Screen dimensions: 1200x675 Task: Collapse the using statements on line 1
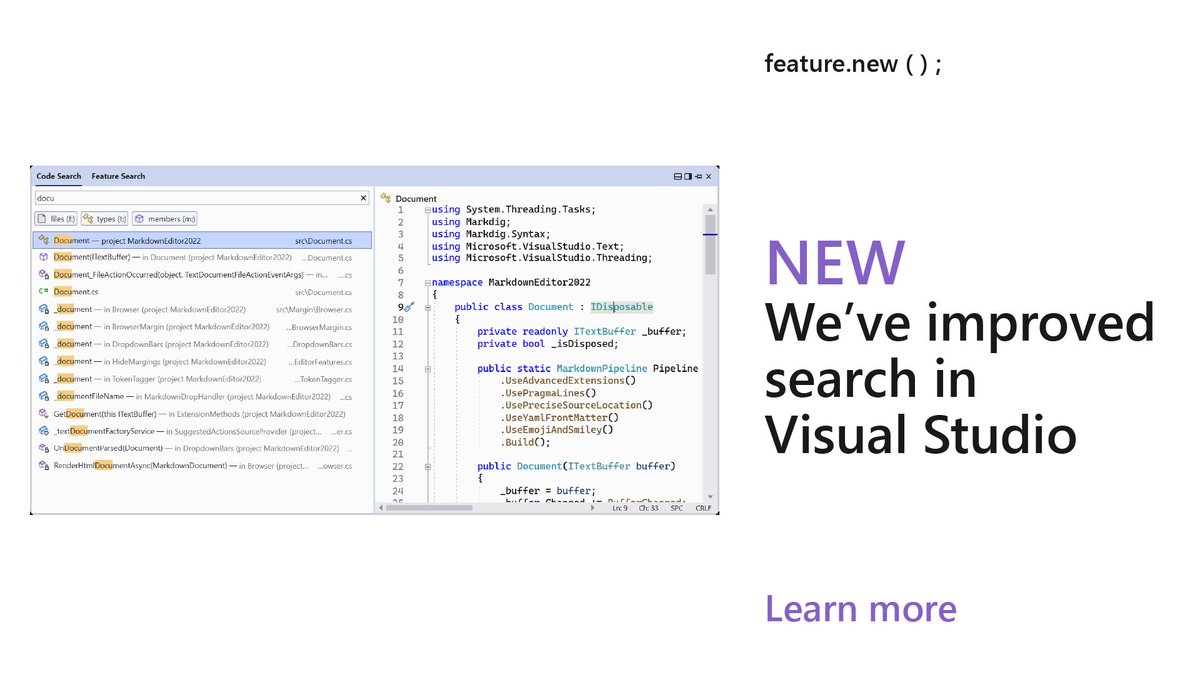[x=427, y=209]
